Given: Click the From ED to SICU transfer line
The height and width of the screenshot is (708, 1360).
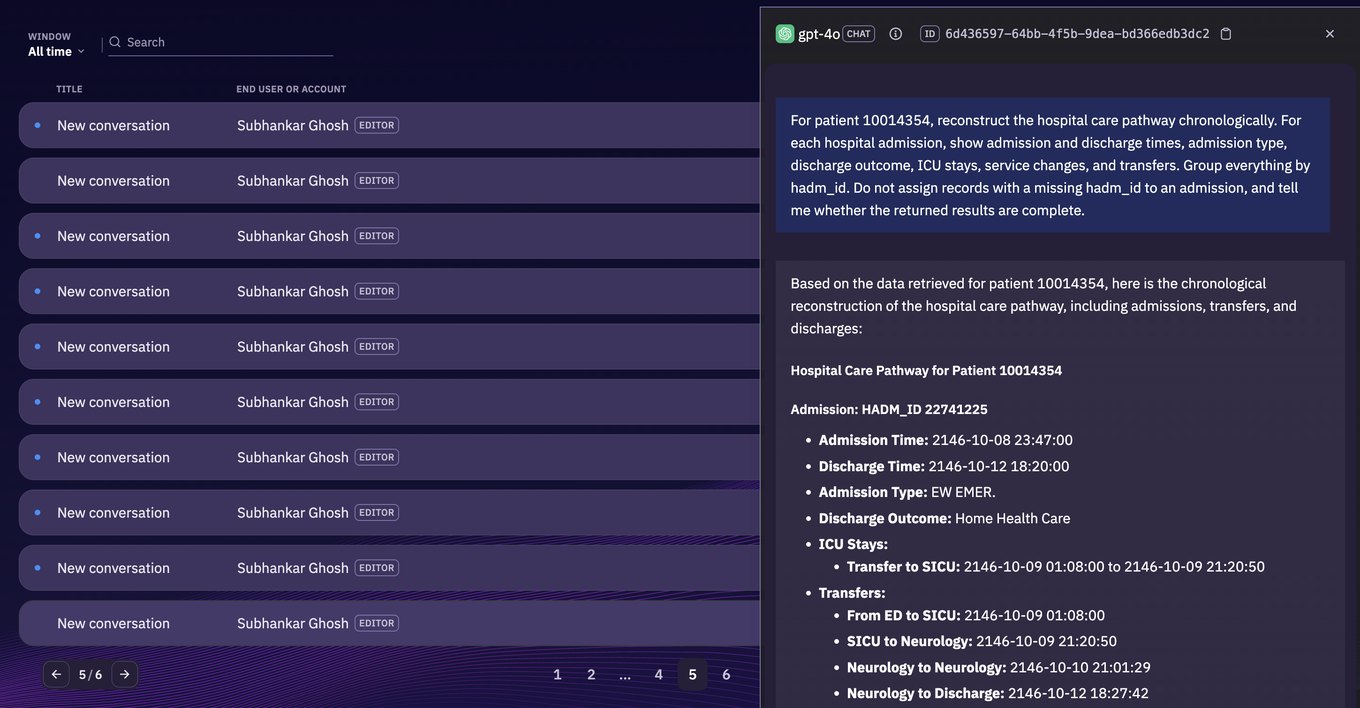Looking at the screenshot, I should pyautogui.click(x=976, y=616).
